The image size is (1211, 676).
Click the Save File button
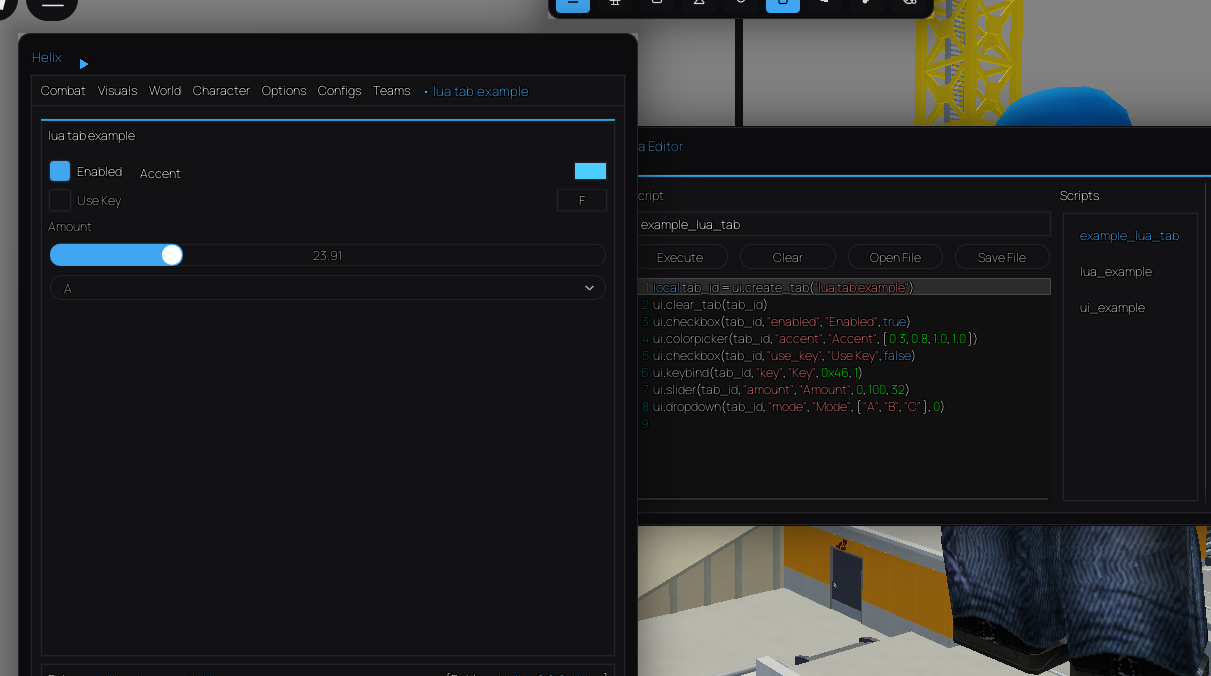(x=1002, y=257)
